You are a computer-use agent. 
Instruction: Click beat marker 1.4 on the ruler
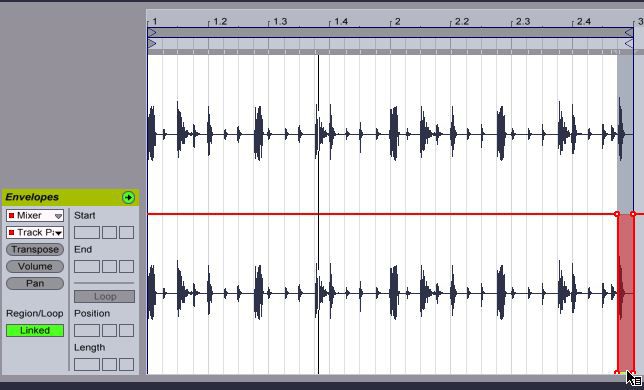pos(341,21)
